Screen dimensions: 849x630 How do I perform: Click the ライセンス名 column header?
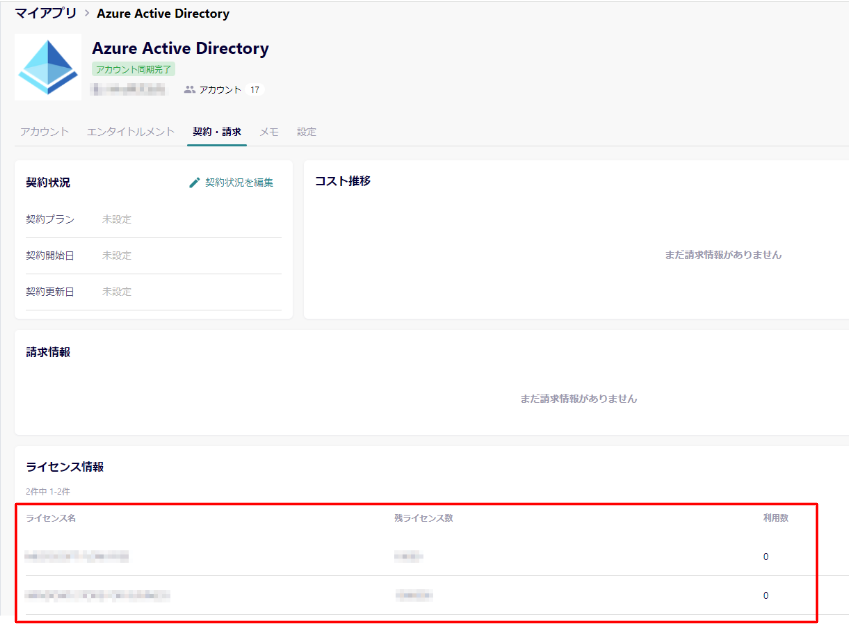tap(51, 518)
